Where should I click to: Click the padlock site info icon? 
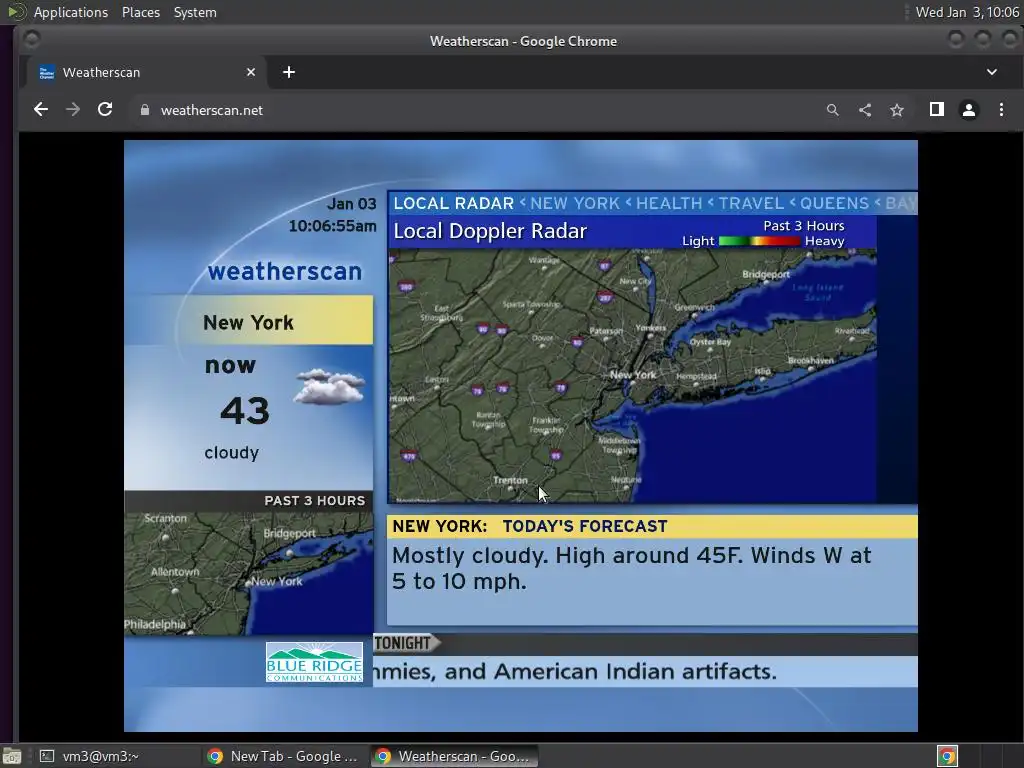(145, 110)
